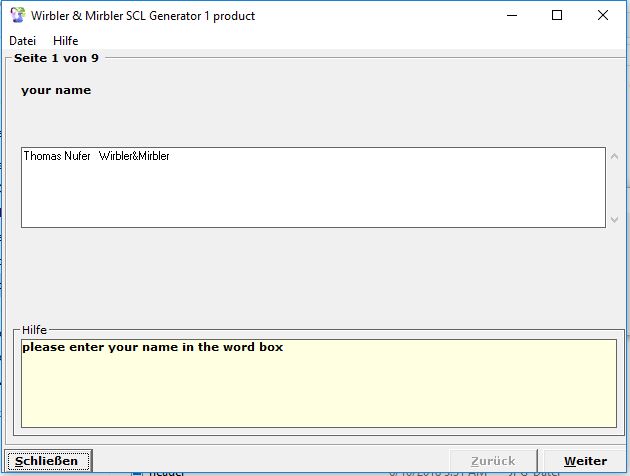Click the greyed-out Zurück button
The width and height of the screenshot is (630, 476).
pos(493,461)
